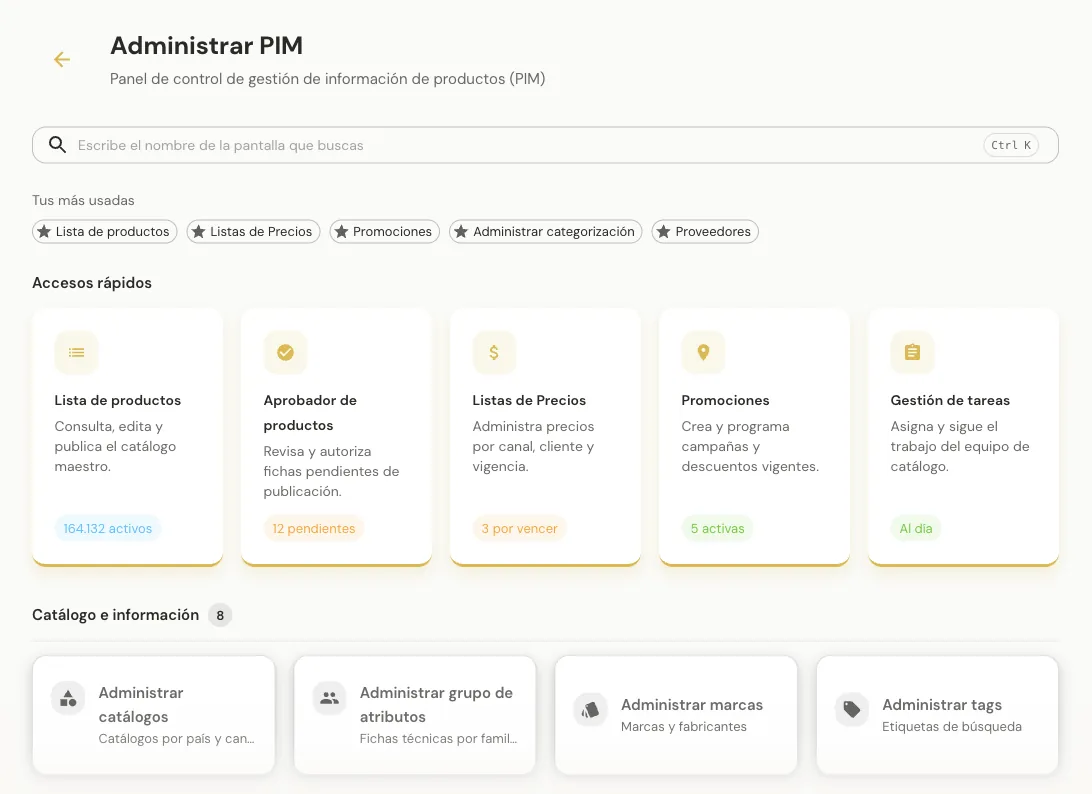This screenshot has height=794, width=1092.
Task: Click description 'Administra precios por canal, cliente y vigencia'
Action: 533,446
